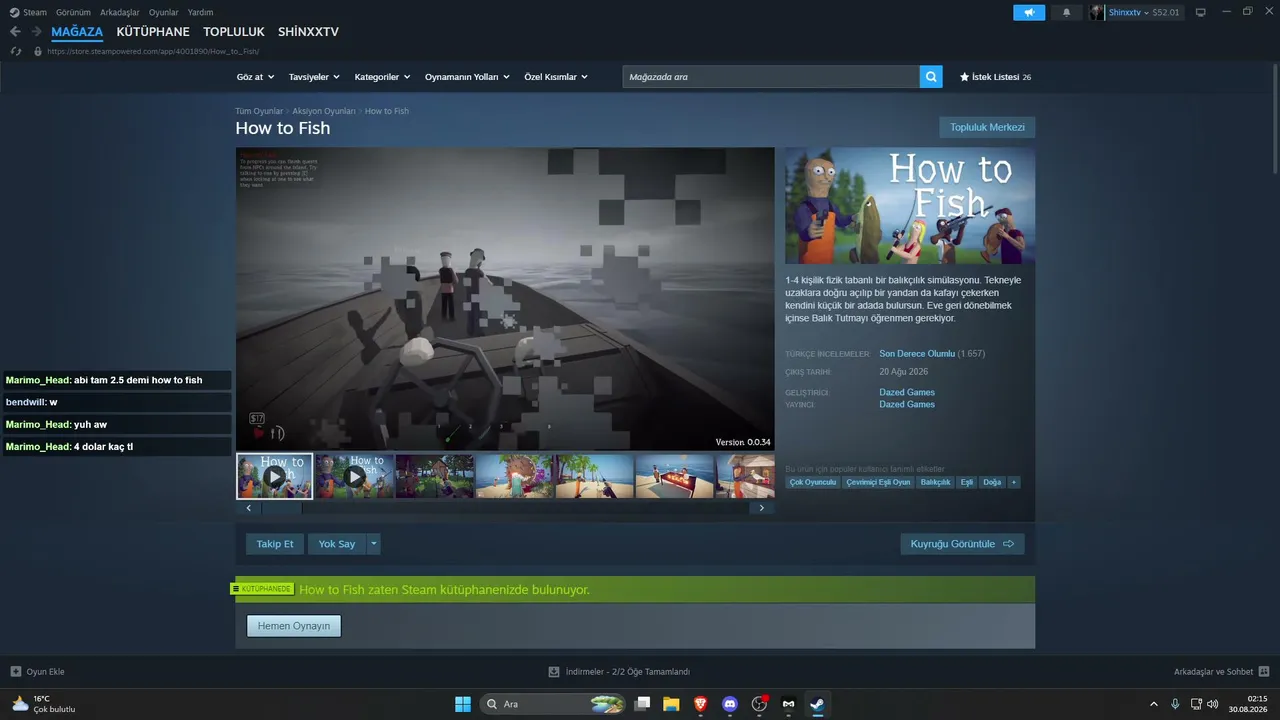Open the İndirmeler download icon
The width and height of the screenshot is (1280, 720).
554,672
